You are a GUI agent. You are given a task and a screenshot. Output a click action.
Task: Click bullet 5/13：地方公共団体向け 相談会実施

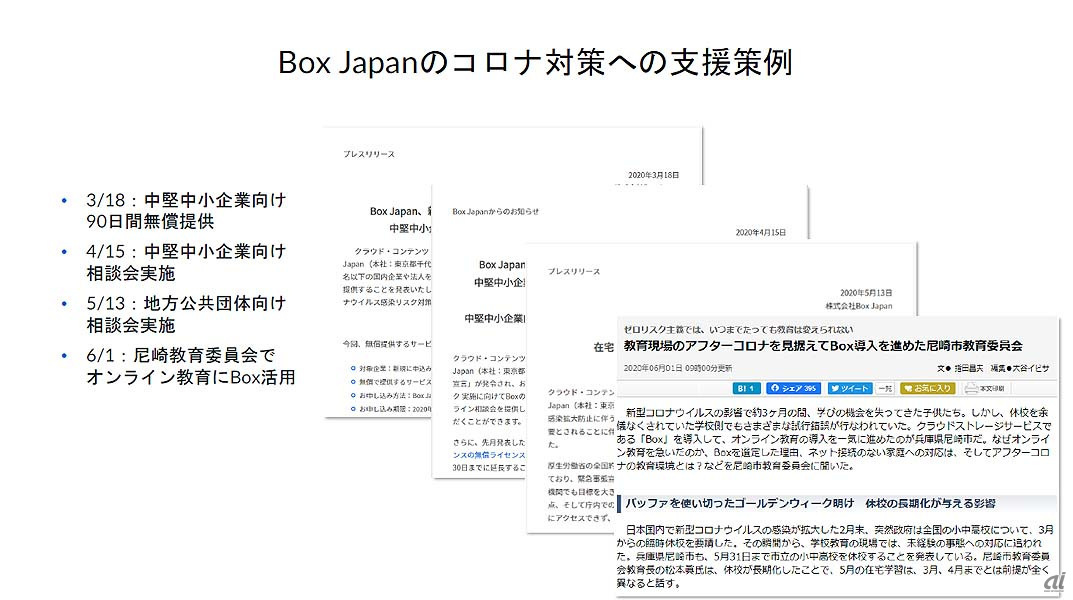185,314
